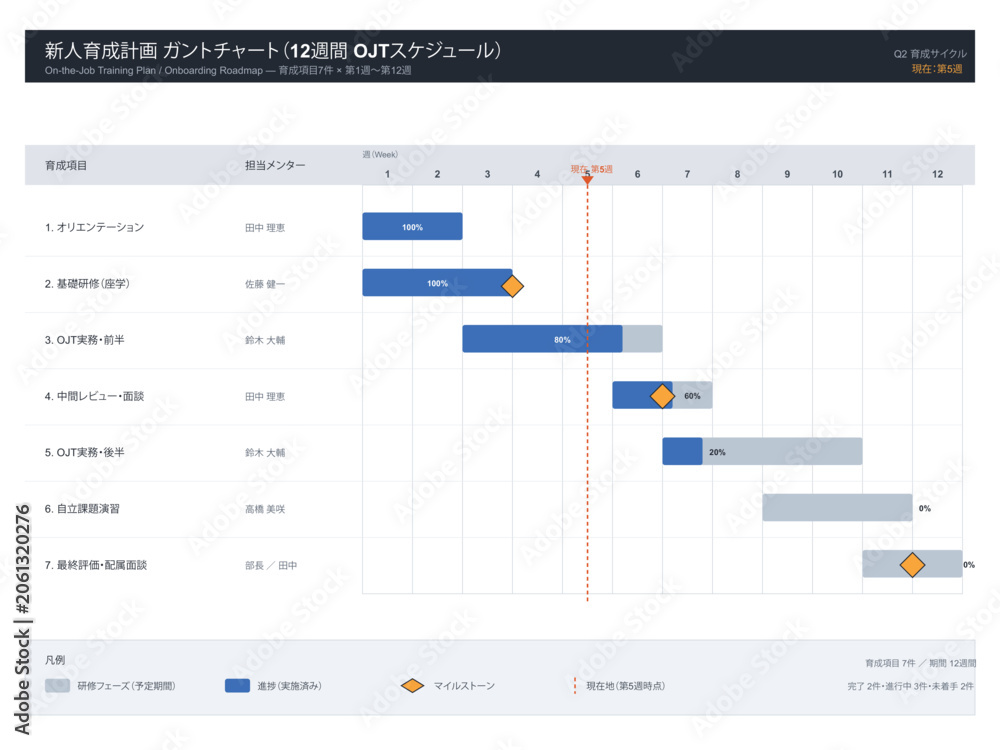Click mentor 部長 / 田中
This screenshot has height=750, width=1000.
(271, 565)
